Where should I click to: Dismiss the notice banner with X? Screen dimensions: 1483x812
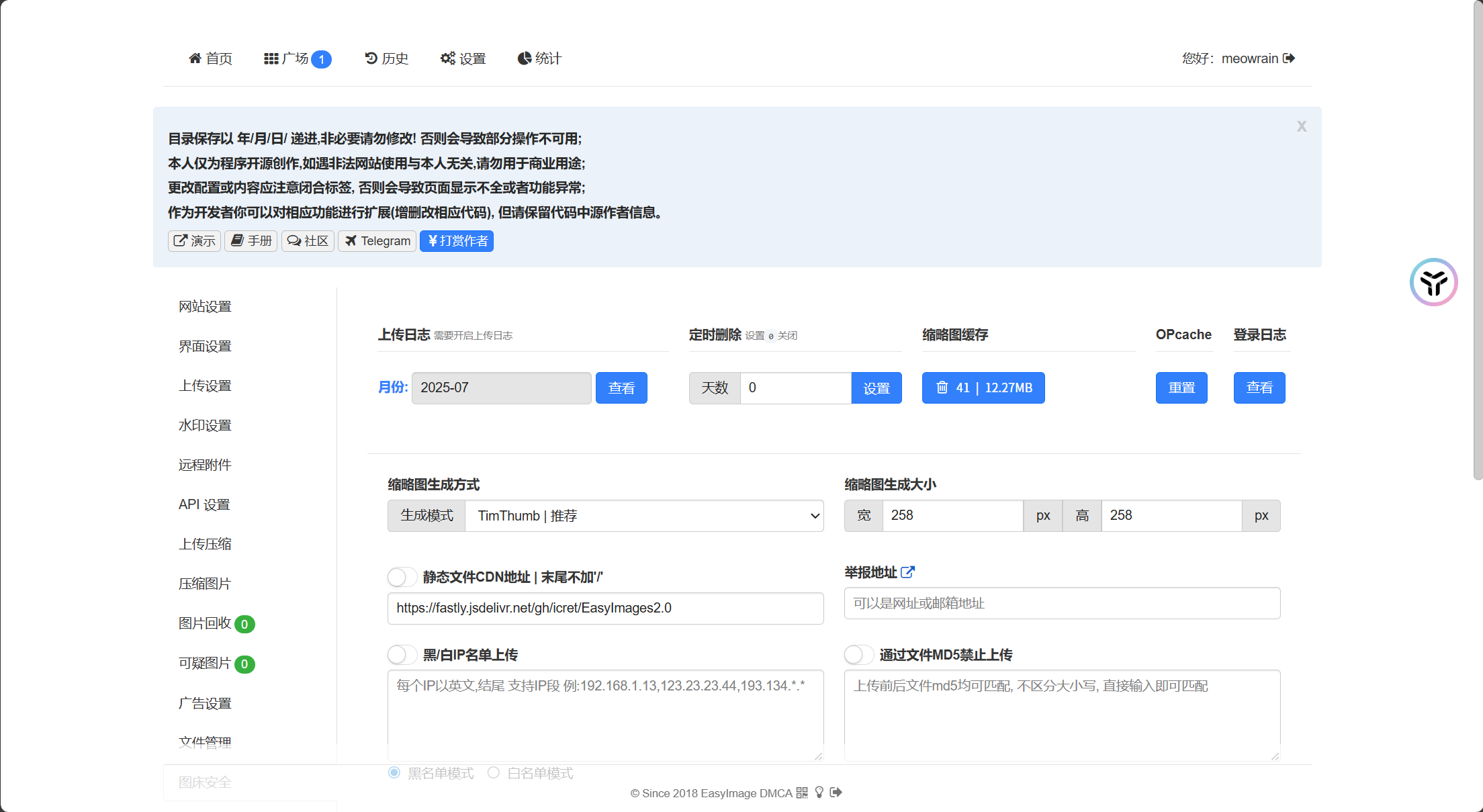click(x=1301, y=126)
